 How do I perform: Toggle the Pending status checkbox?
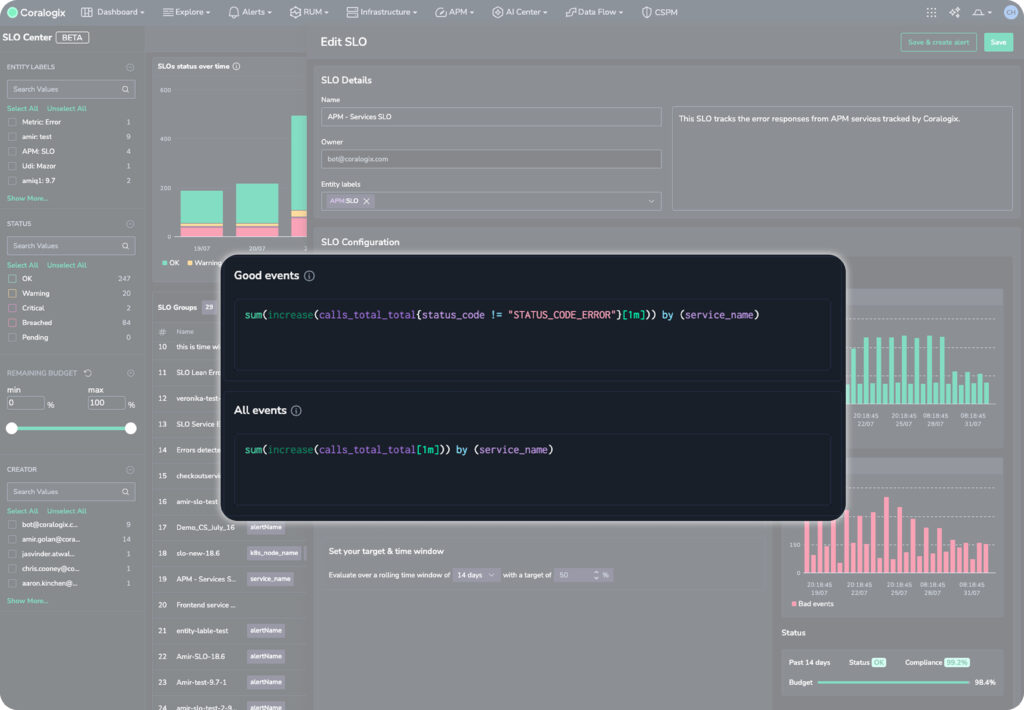12,338
